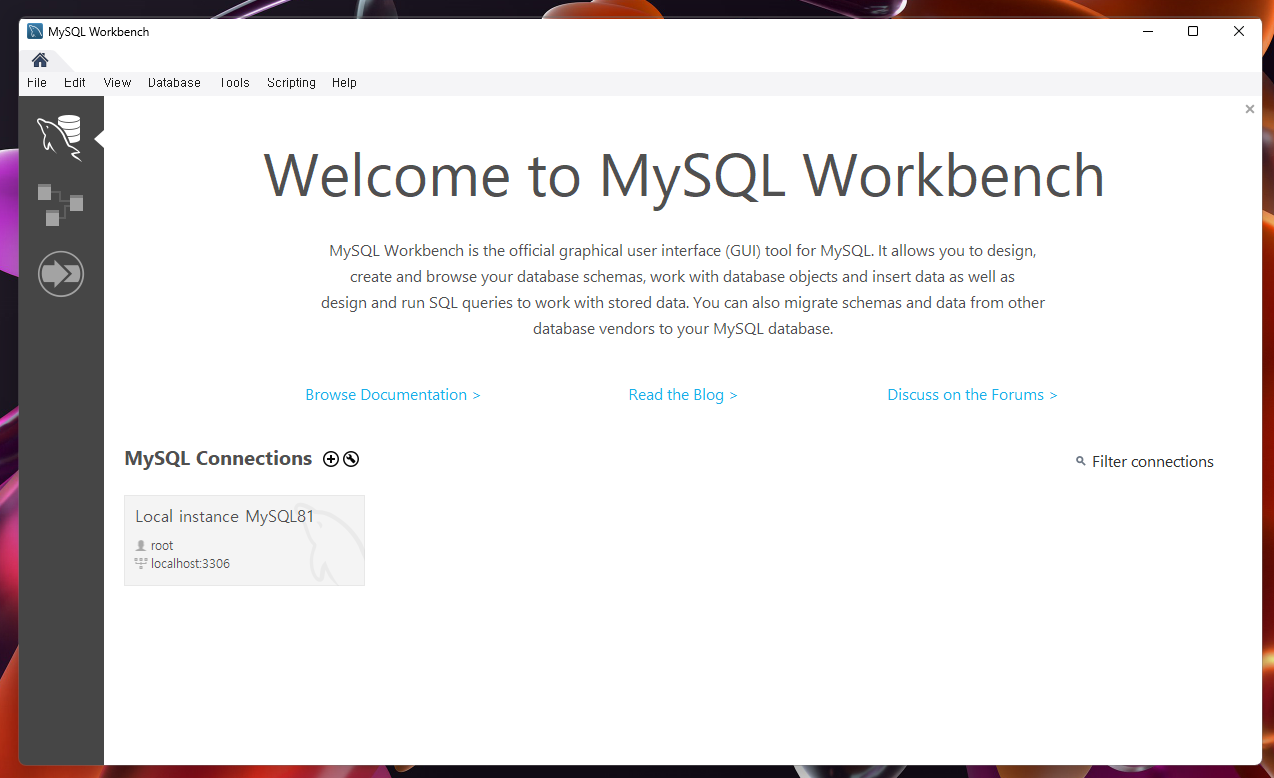Image resolution: width=1274 pixels, height=778 pixels.
Task: Open the View menu
Action: coord(117,83)
